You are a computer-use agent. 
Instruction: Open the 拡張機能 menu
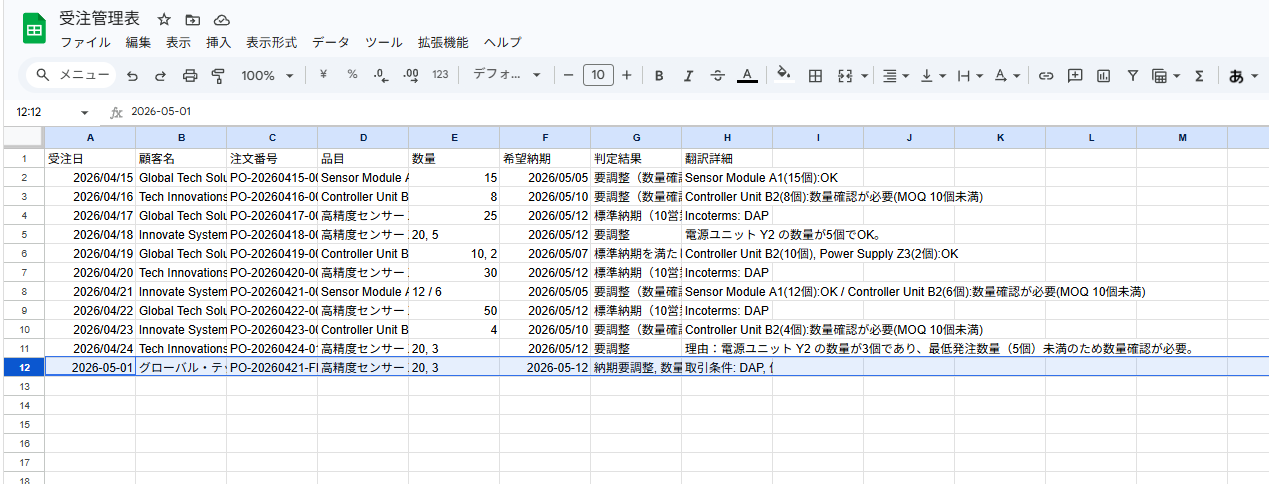pos(443,42)
